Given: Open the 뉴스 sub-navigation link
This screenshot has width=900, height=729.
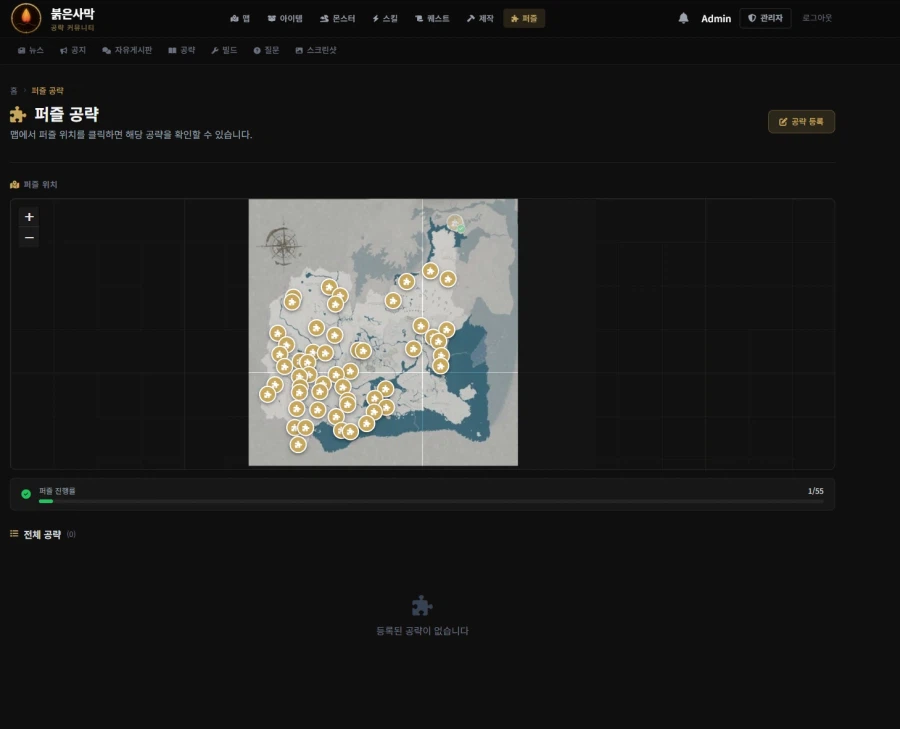Looking at the screenshot, I should (x=31, y=50).
